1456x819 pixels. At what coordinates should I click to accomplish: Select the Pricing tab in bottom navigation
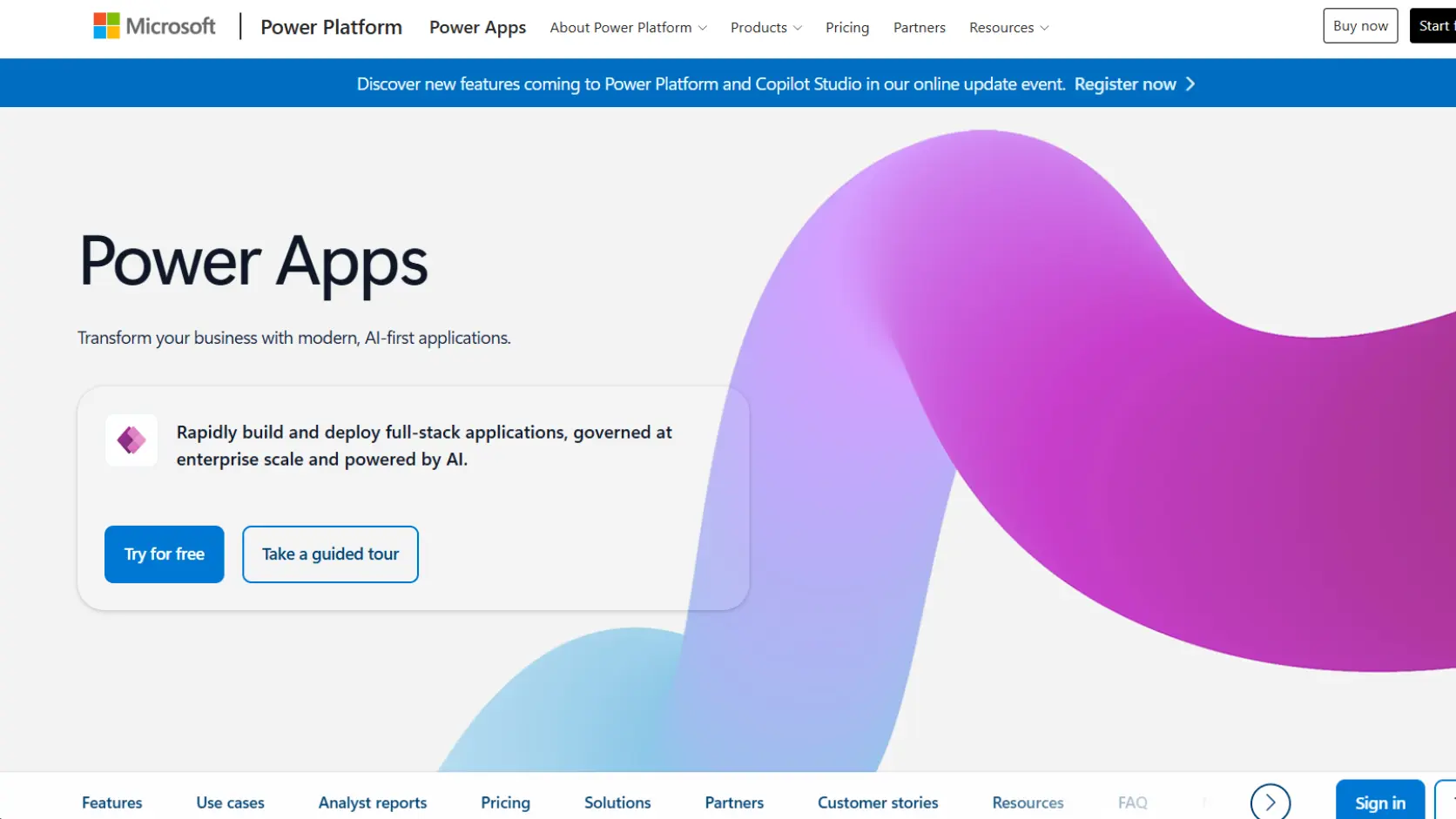point(505,802)
